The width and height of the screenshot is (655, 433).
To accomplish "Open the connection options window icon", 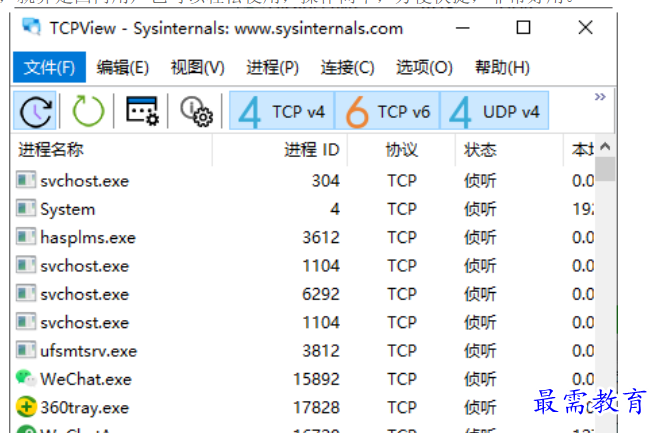I will (x=142, y=111).
